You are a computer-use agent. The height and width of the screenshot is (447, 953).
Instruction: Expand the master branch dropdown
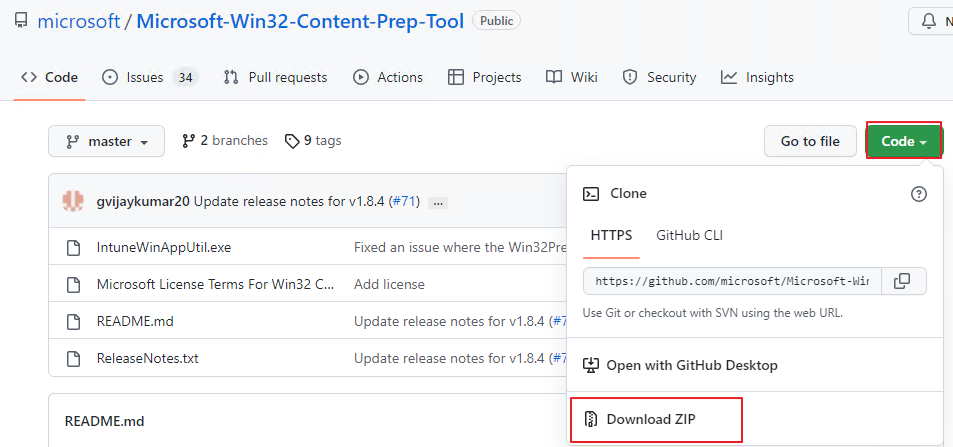106,141
